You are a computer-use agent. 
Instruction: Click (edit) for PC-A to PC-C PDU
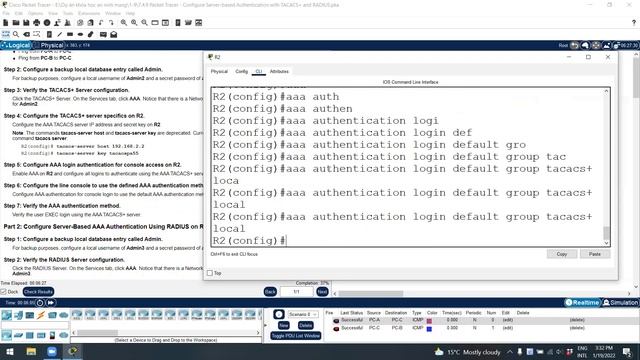[507, 320]
